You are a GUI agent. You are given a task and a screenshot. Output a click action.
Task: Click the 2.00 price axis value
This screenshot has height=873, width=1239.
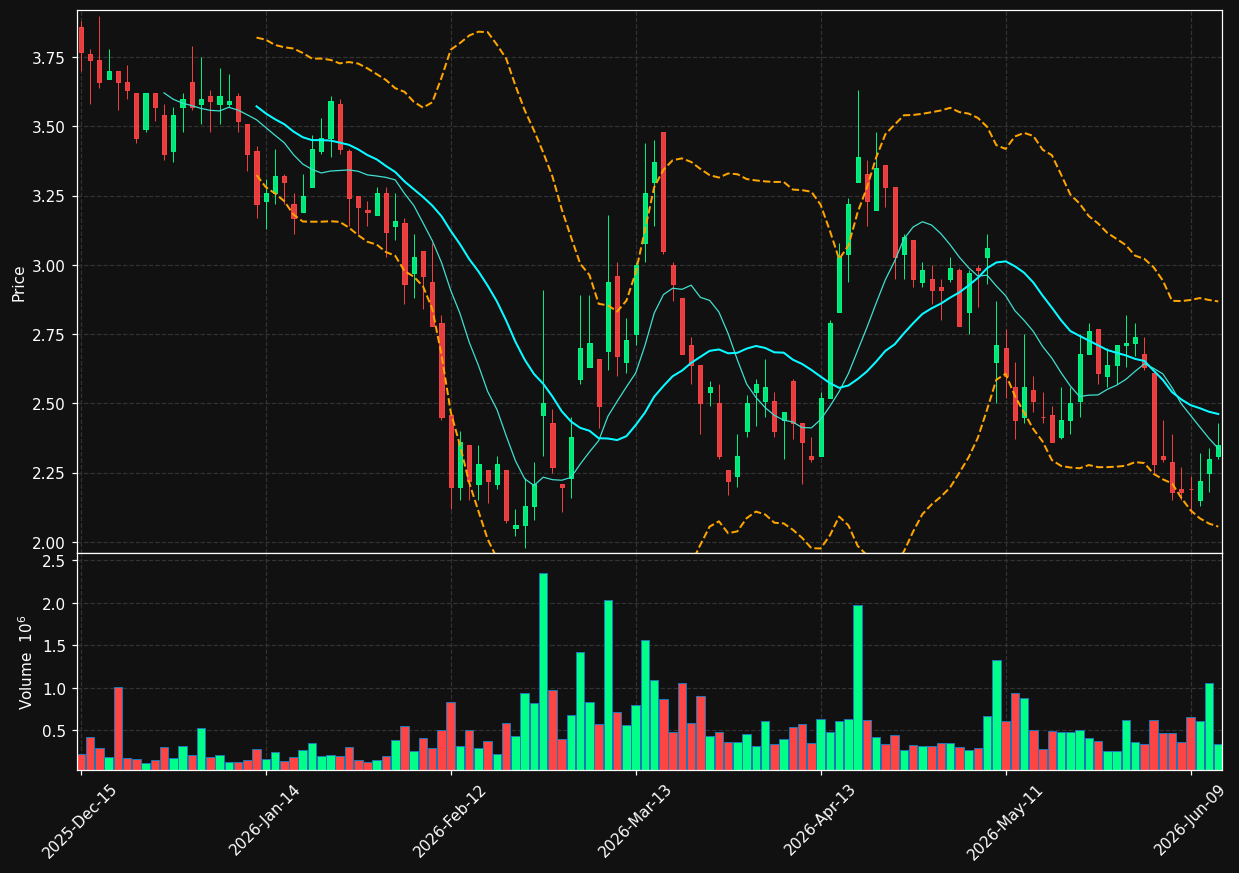coord(50,543)
